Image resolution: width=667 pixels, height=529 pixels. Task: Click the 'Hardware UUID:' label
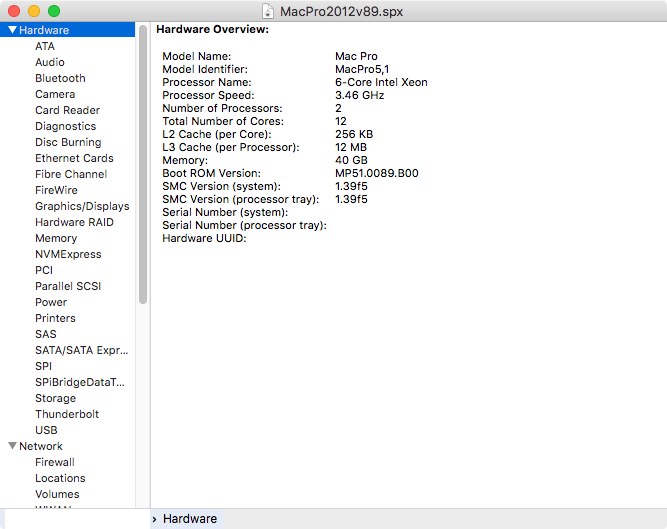[x=204, y=238]
